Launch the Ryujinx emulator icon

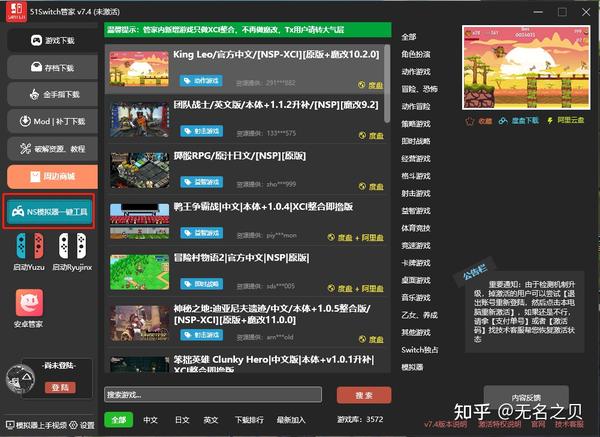pyautogui.click(x=72, y=251)
